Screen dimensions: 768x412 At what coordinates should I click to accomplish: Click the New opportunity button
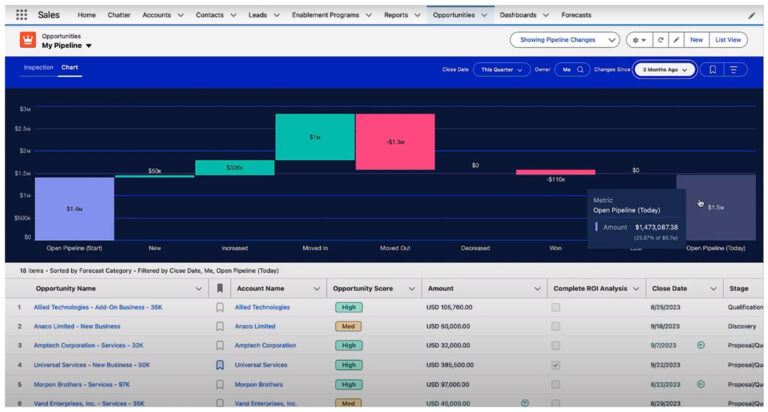pos(696,40)
